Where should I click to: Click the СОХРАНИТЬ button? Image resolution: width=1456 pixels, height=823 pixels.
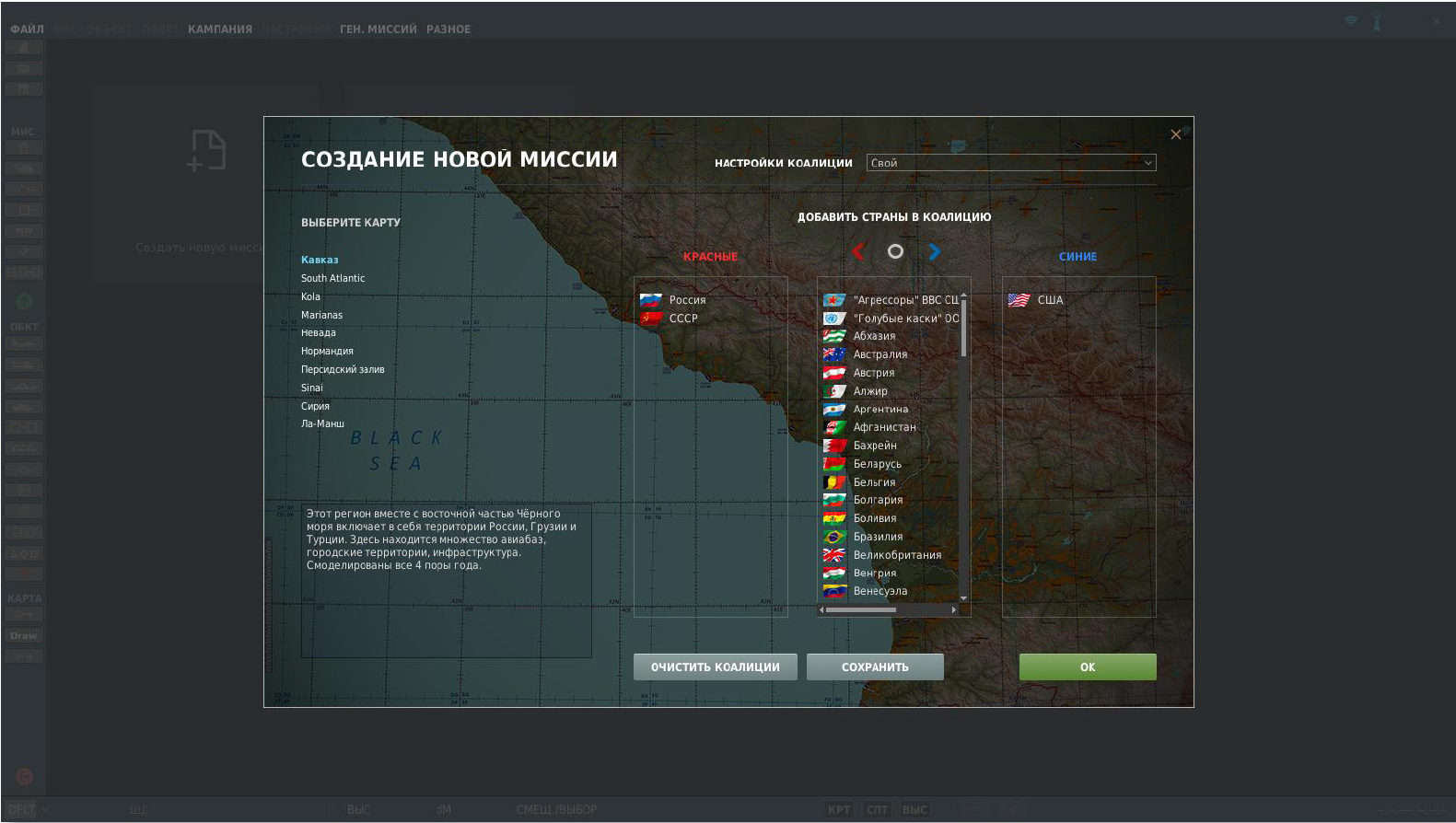tap(875, 667)
